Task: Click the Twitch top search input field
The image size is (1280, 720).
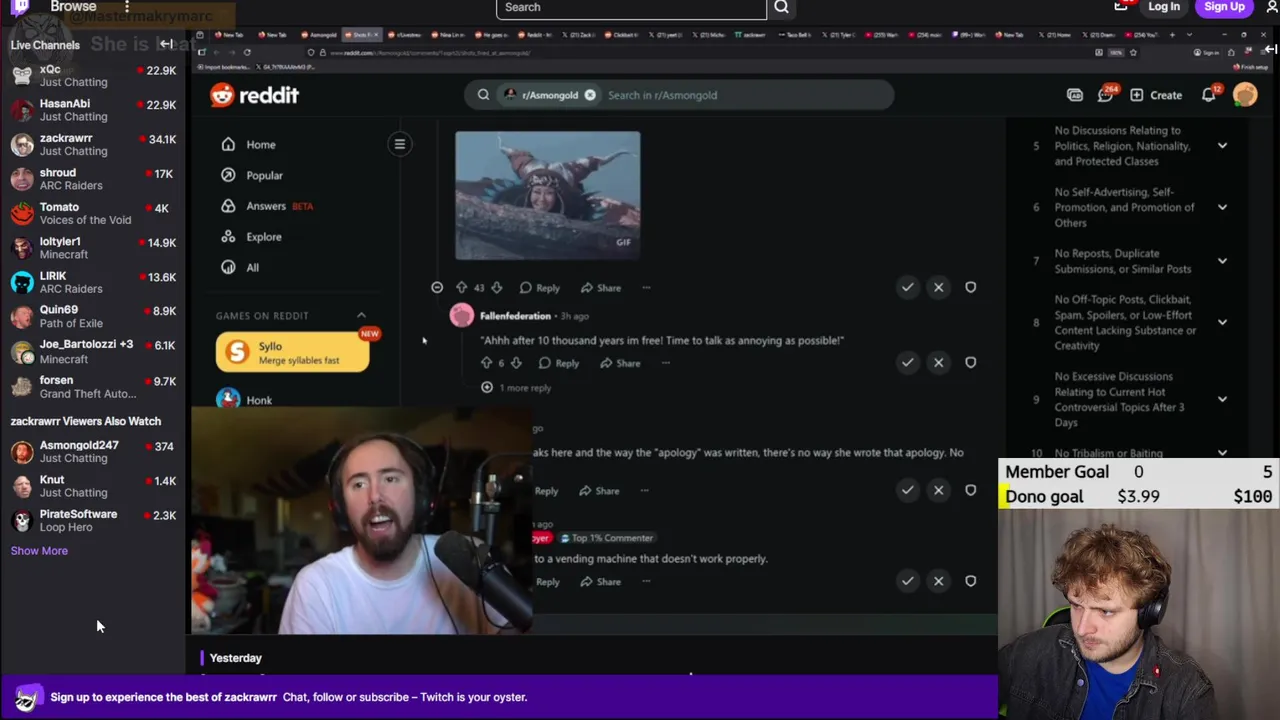Action: pos(631,8)
